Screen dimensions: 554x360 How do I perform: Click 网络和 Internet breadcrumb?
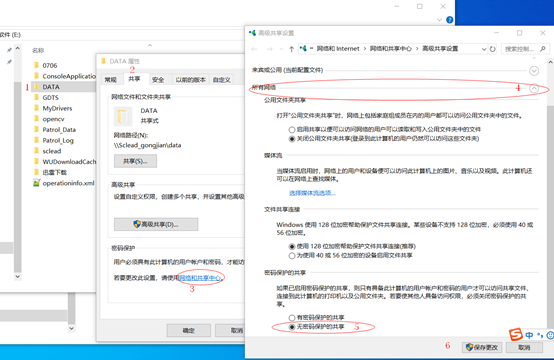(x=338, y=49)
